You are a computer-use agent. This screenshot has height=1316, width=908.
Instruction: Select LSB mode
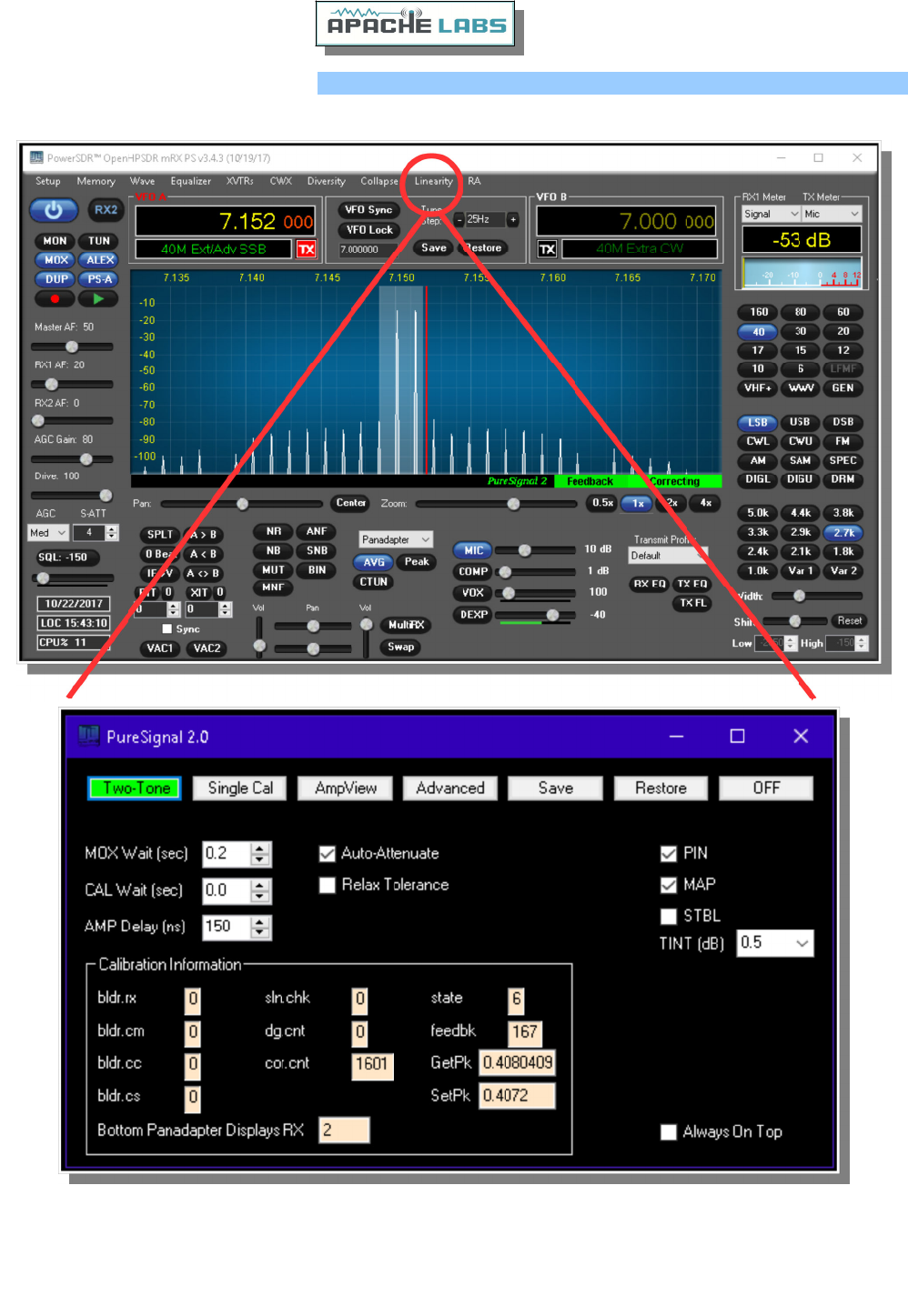(758, 423)
